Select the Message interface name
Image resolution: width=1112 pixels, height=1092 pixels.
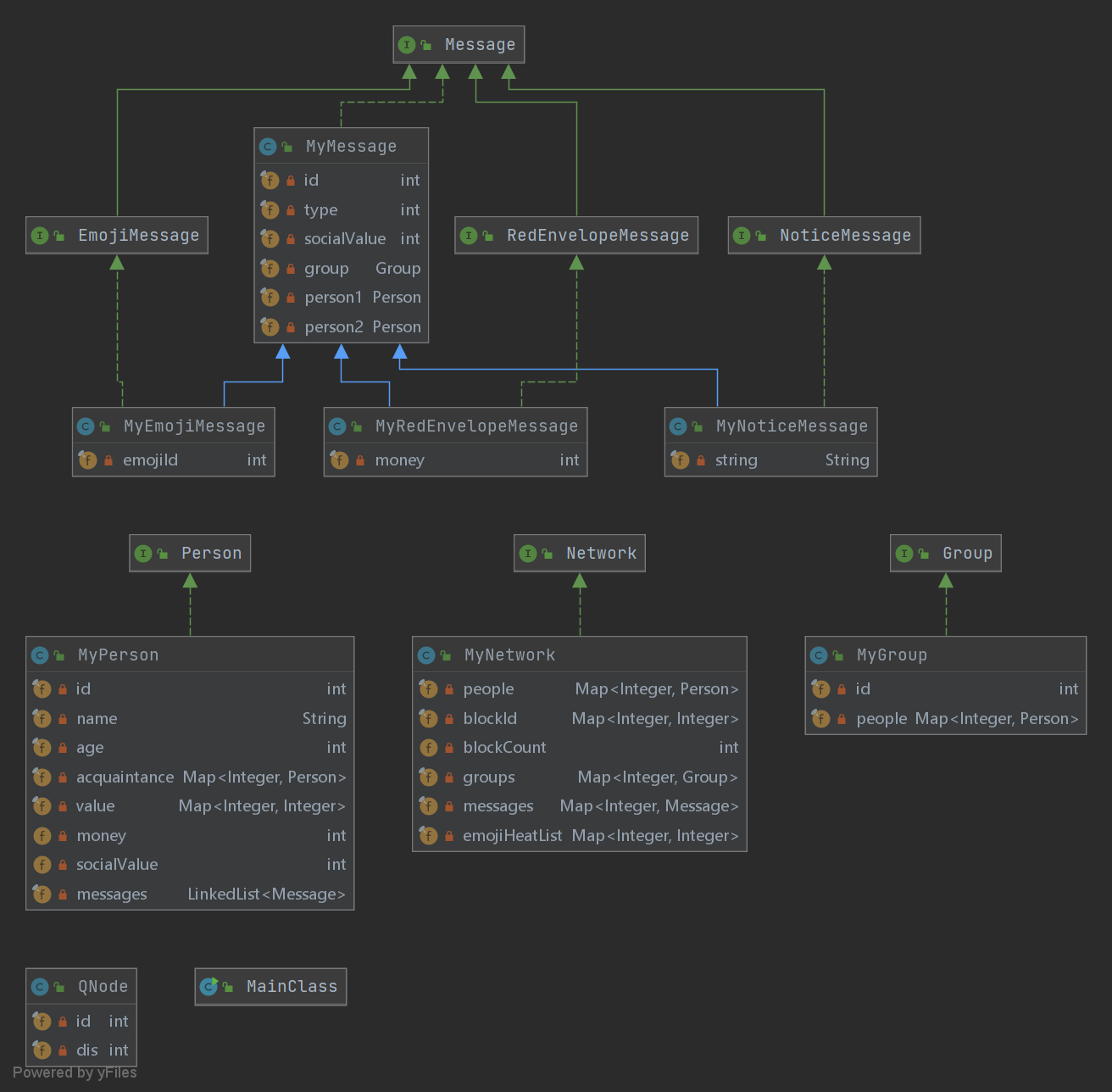(481, 45)
